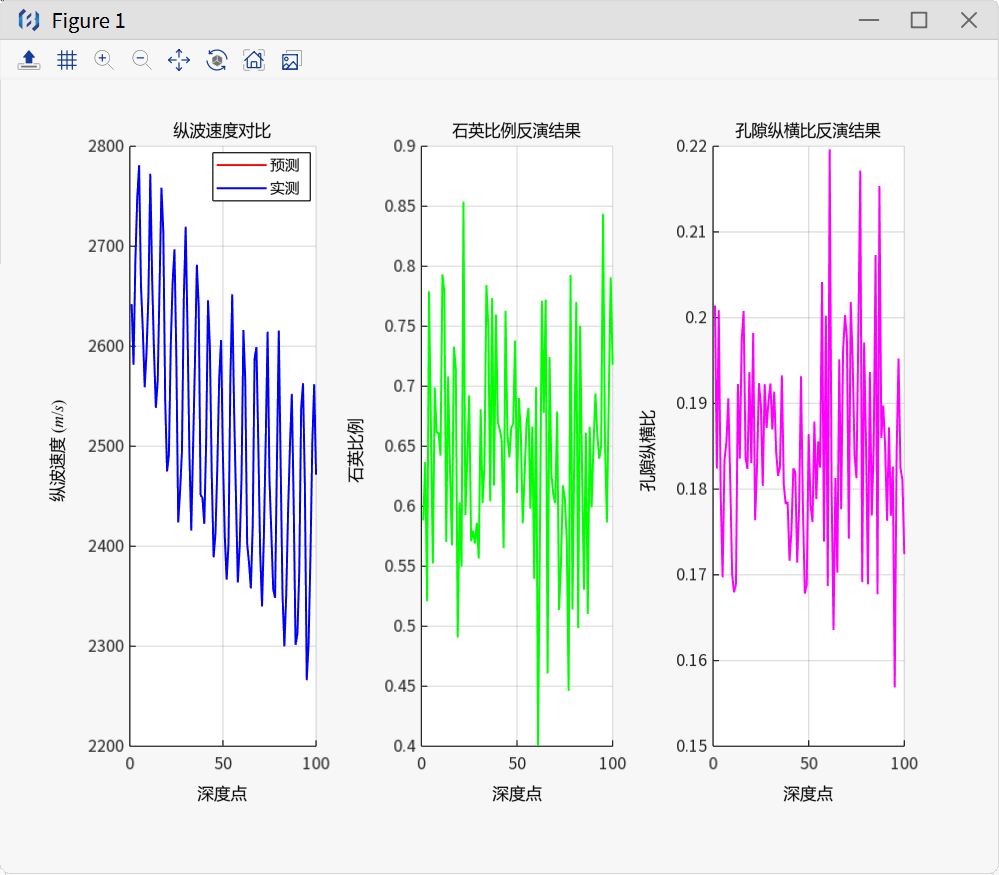Activate the pan move tool
Viewport: 999px width, 875px height.
click(x=179, y=61)
